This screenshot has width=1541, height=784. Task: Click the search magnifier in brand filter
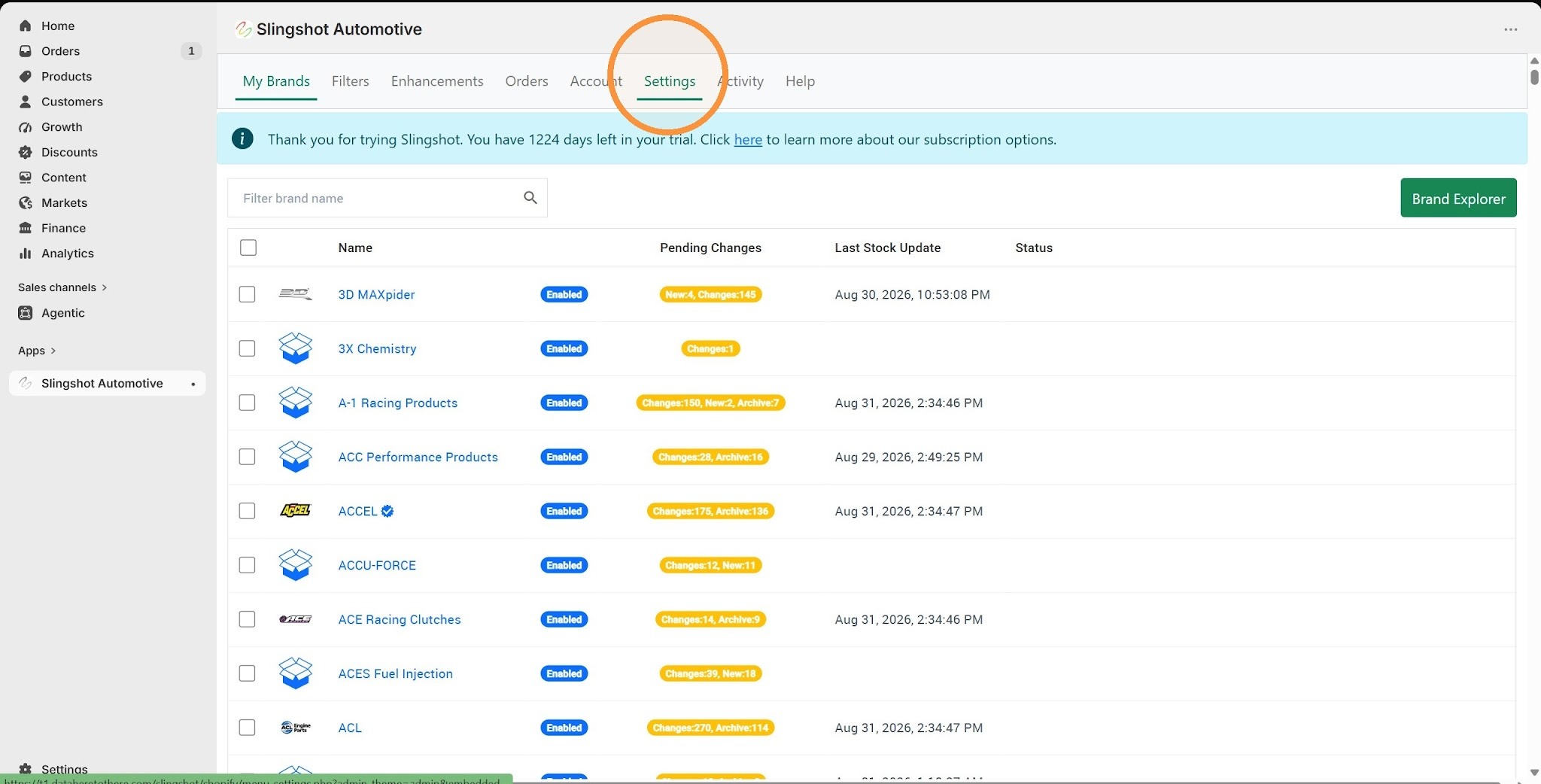pyautogui.click(x=530, y=198)
